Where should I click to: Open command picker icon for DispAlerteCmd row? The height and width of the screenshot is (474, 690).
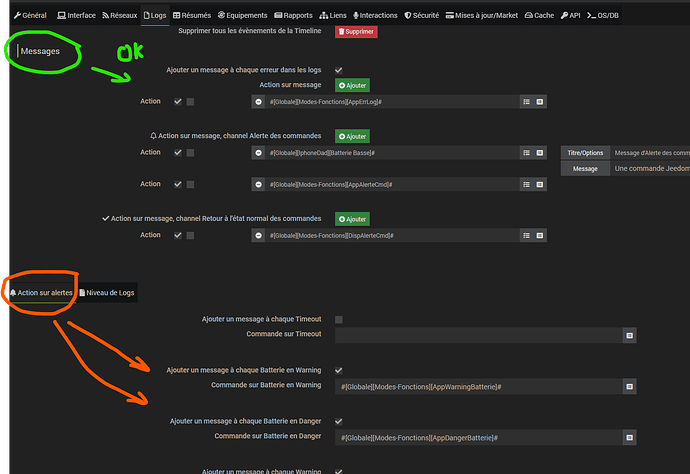coord(540,235)
